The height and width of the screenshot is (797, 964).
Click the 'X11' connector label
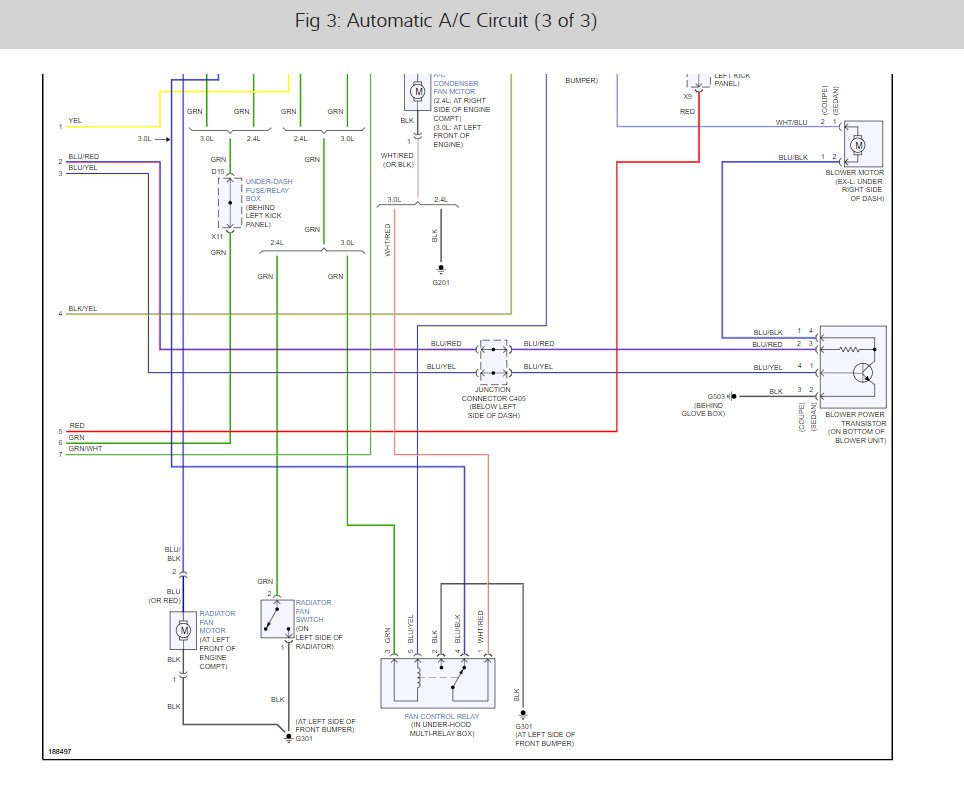(217, 237)
